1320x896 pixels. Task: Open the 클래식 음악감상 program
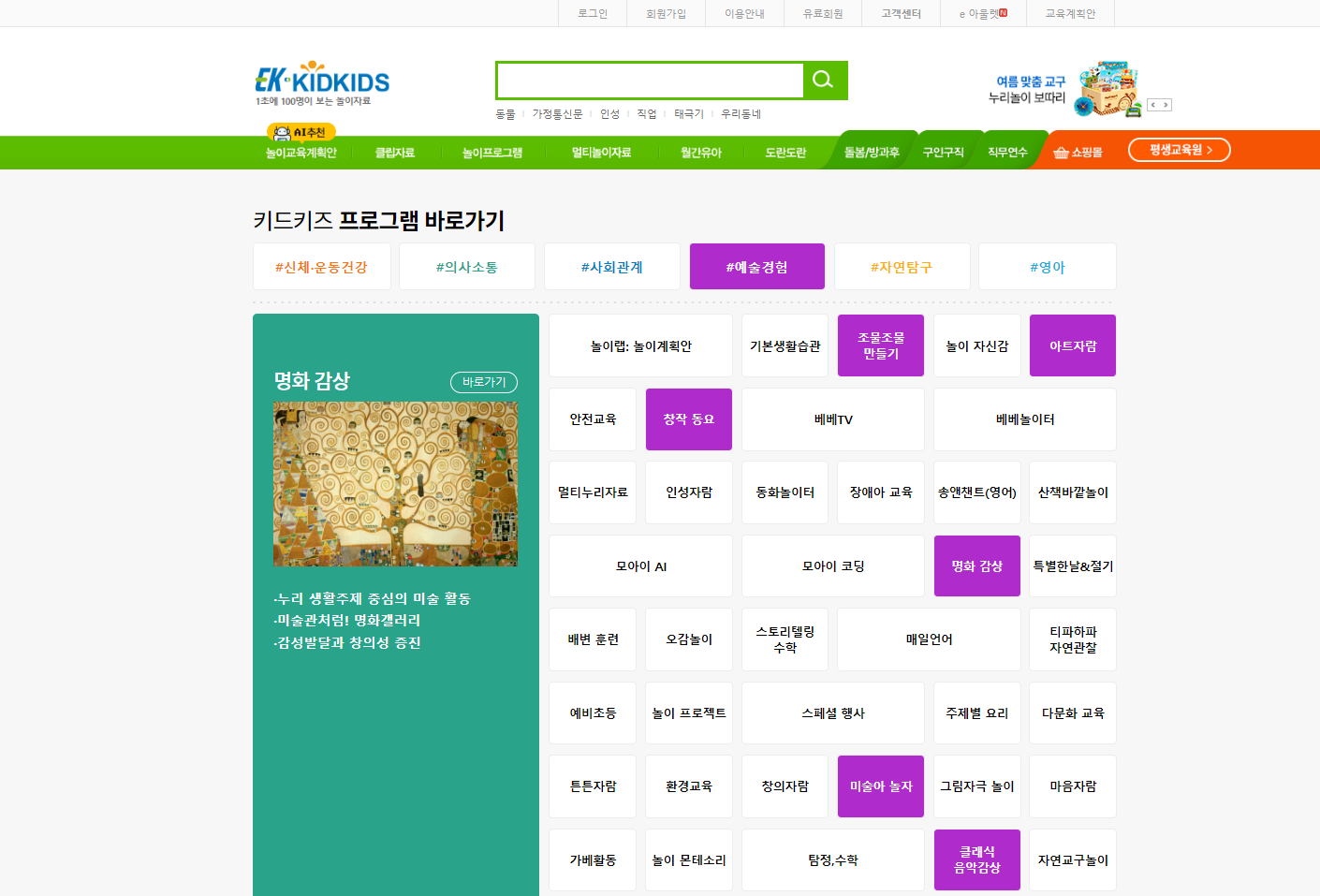[x=977, y=859]
